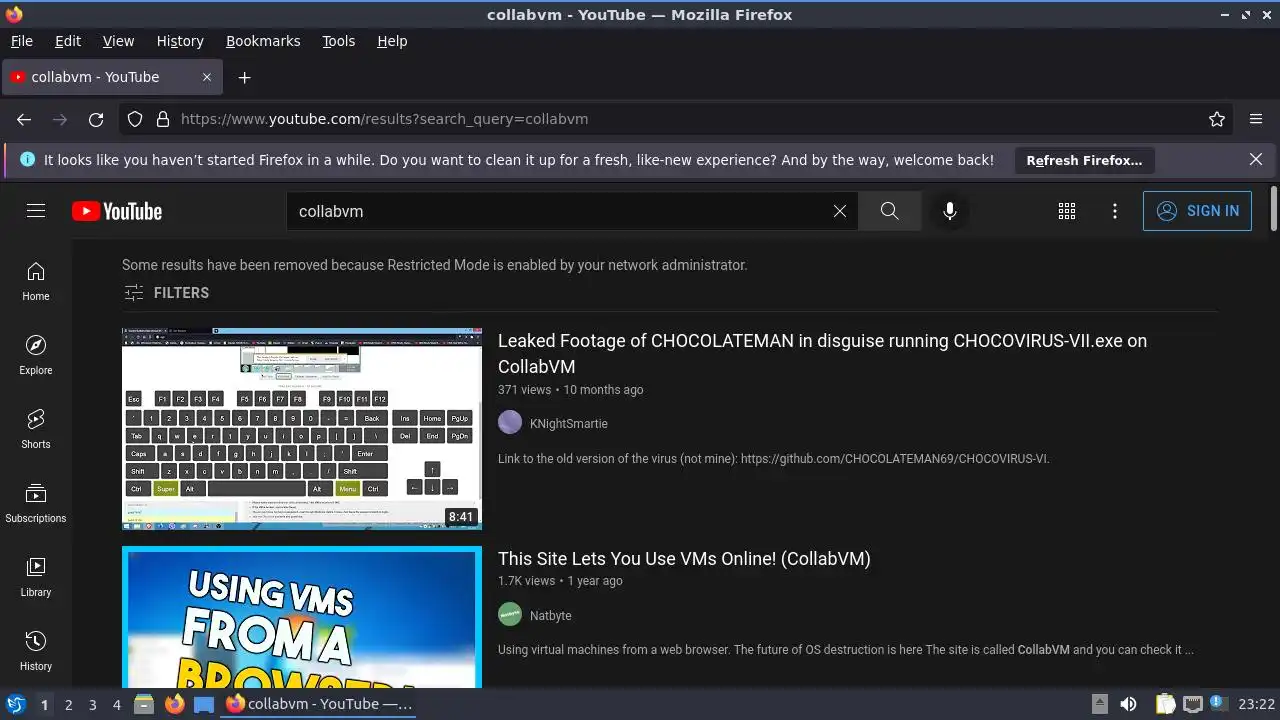Open Explore in the sidebar

point(36,355)
